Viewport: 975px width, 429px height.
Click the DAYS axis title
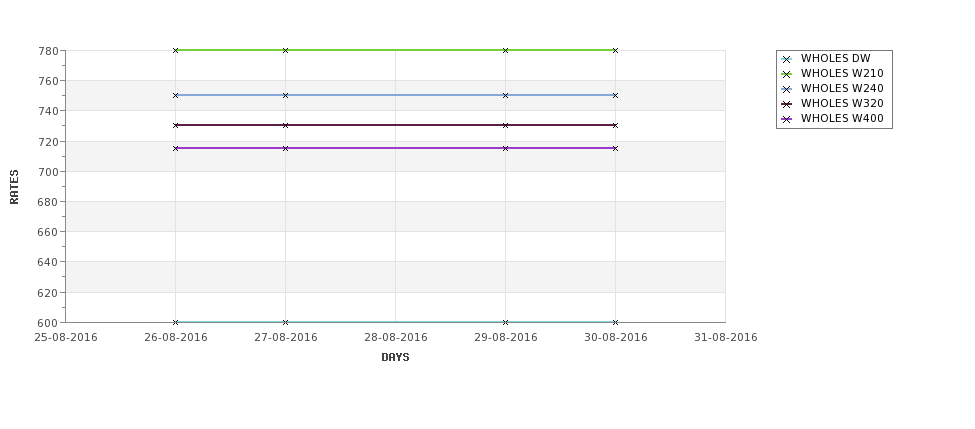tap(395, 358)
